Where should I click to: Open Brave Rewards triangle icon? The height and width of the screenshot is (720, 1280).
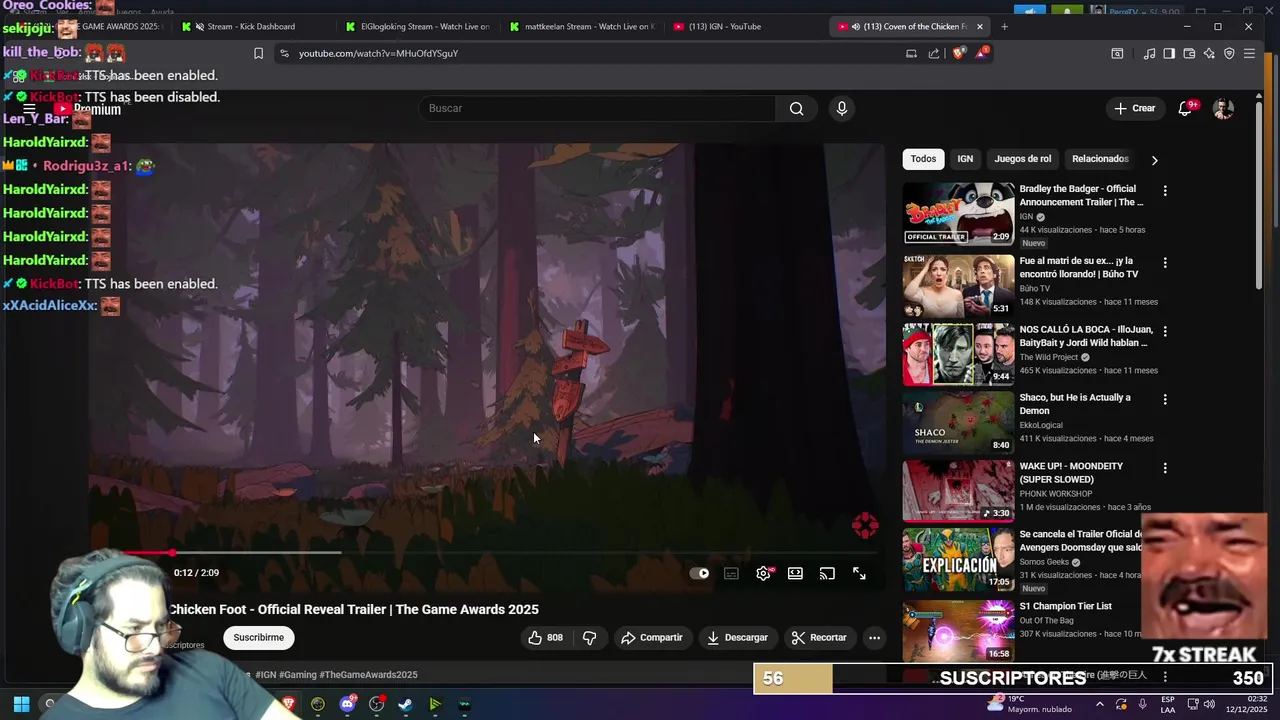(x=981, y=53)
